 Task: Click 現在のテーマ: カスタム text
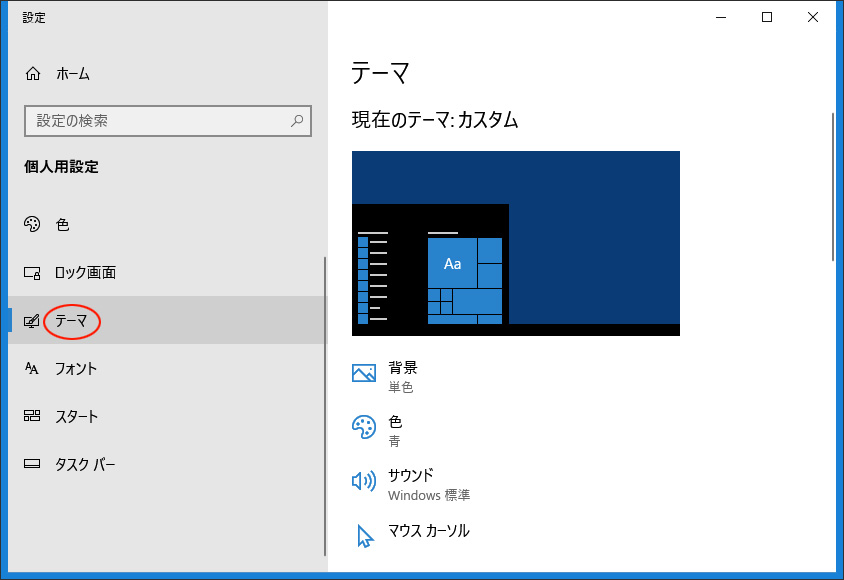click(x=435, y=119)
